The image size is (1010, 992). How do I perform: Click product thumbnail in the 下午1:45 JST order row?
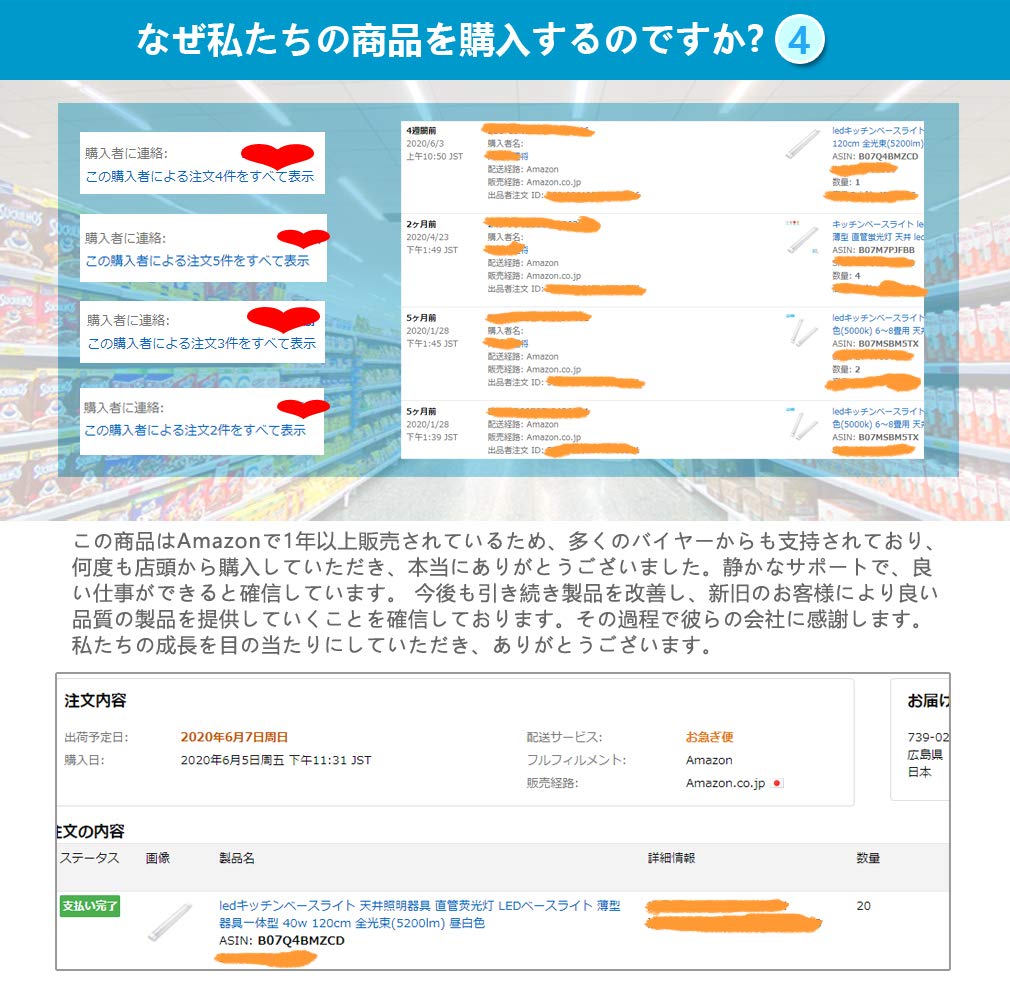pos(801,331)
